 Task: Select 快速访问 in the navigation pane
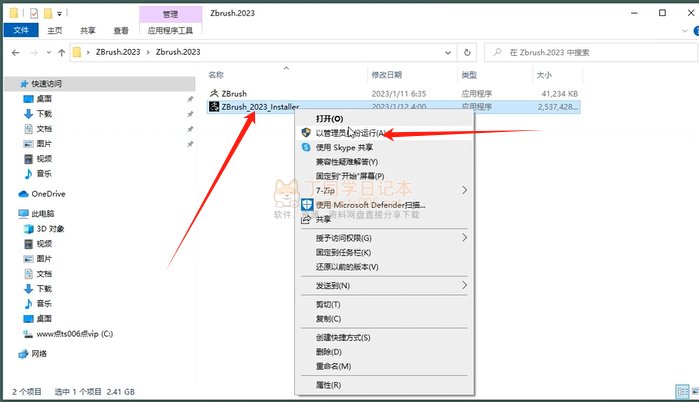[x=46, y=84]
